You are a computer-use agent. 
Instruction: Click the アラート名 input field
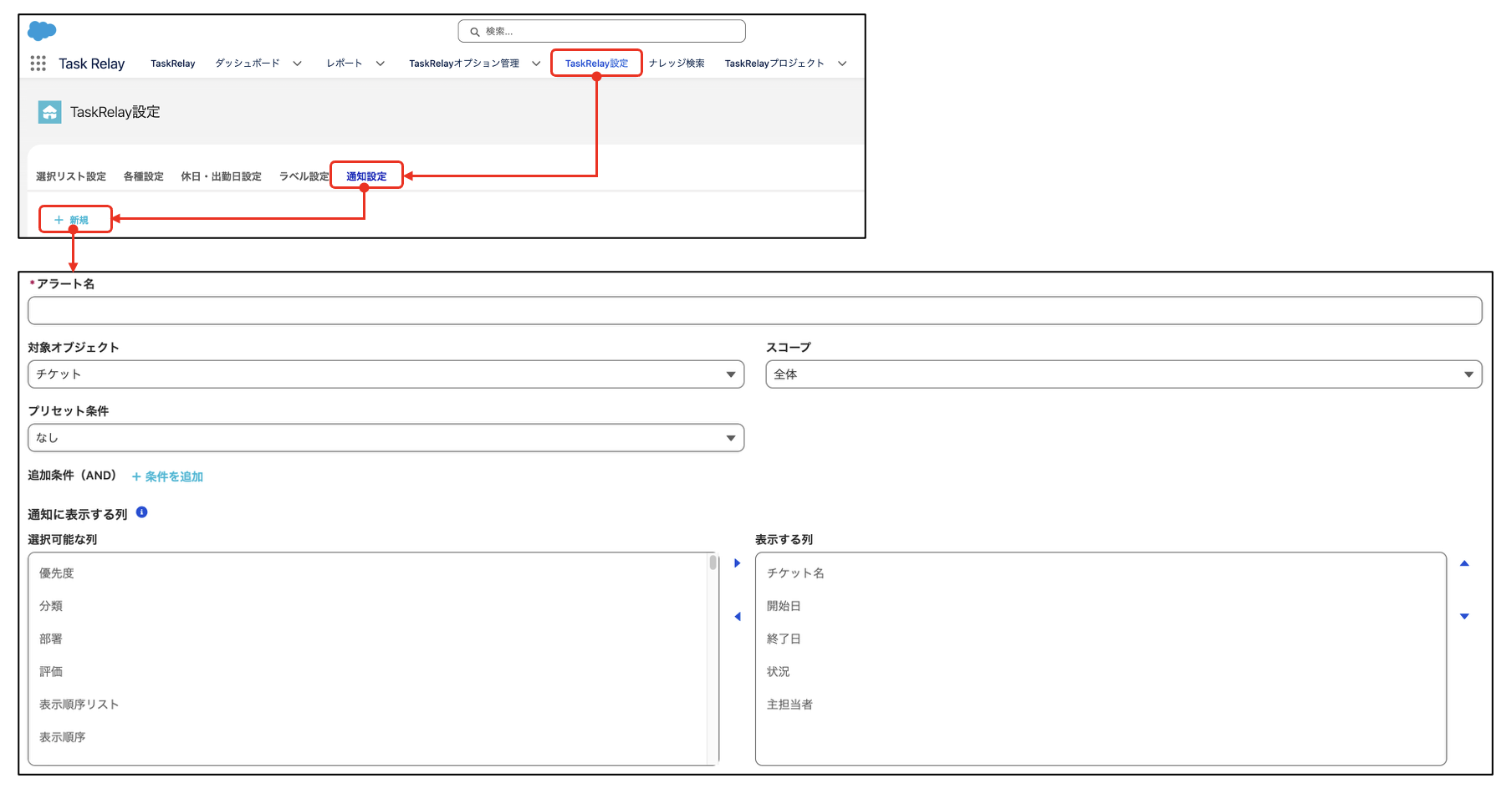755,311
